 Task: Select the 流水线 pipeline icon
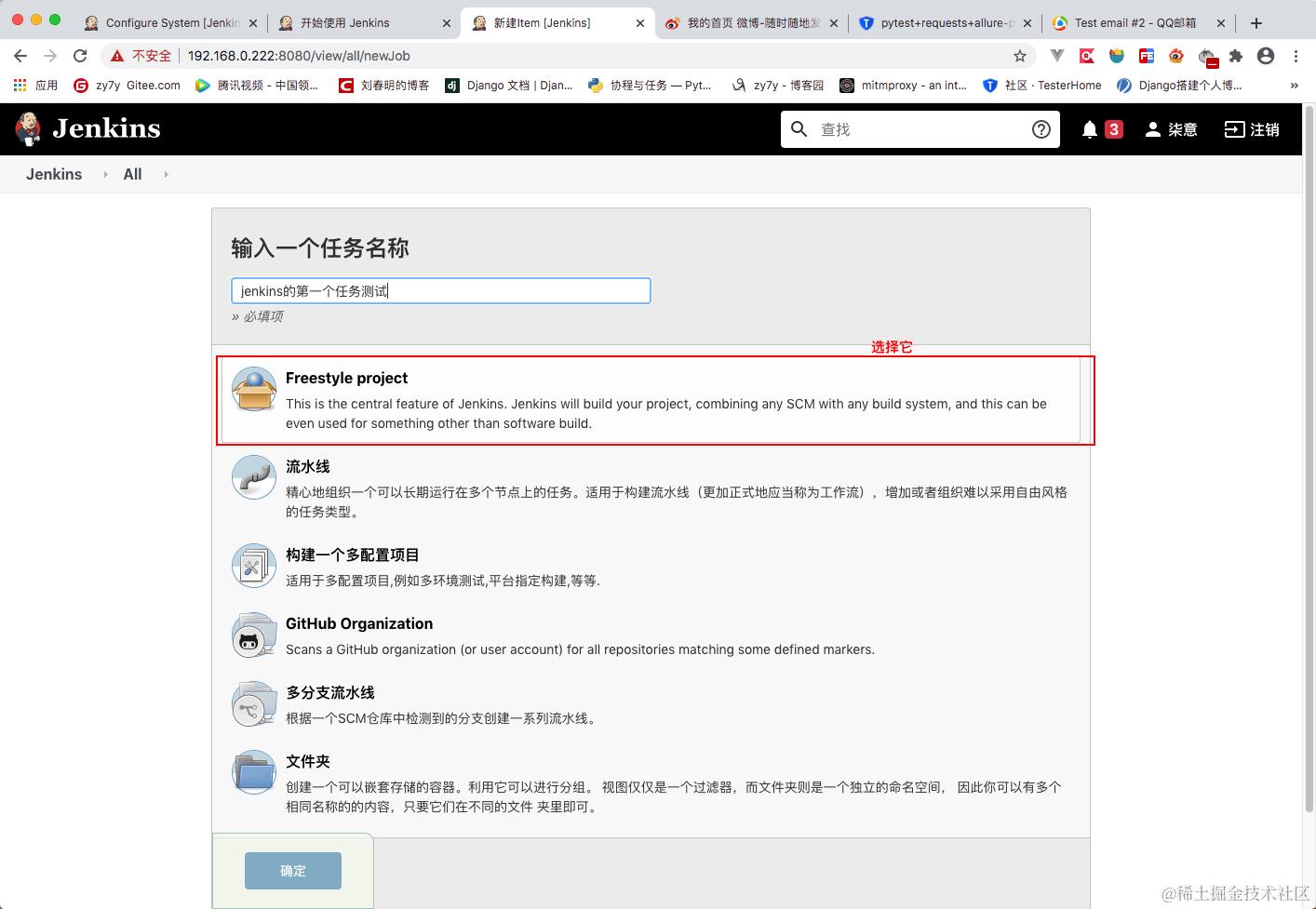(x=254, y=477)
